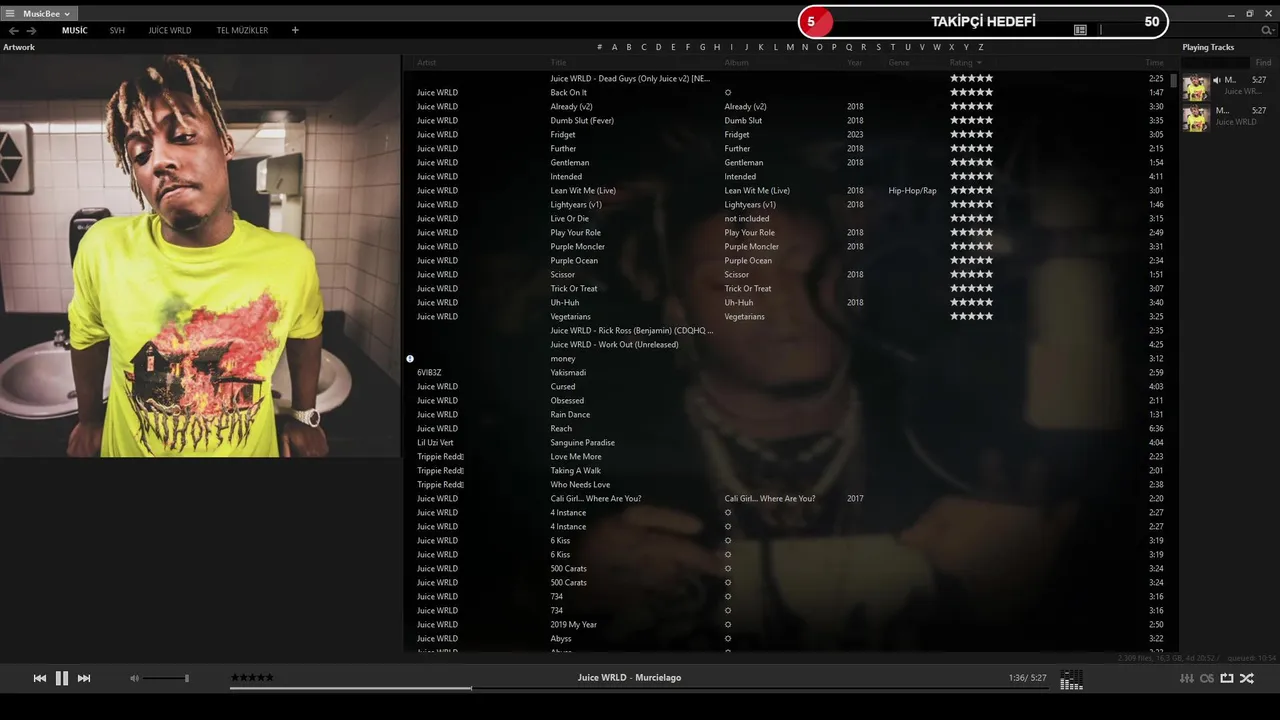Switch to the SVH tab
Screen dimensions: 1280x720
click(117, 31)
